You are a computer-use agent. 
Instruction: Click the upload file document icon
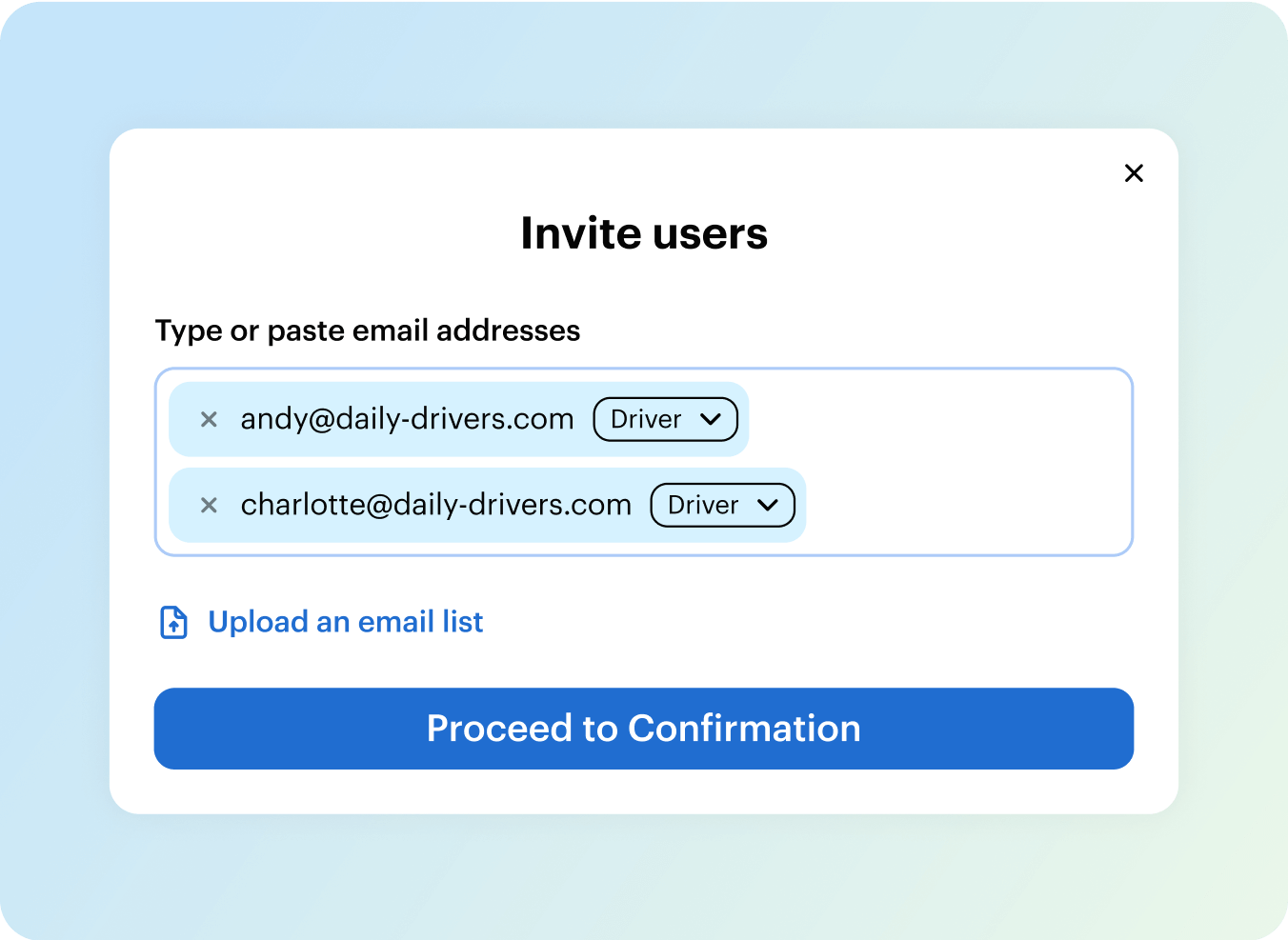[x=173, y=622]
